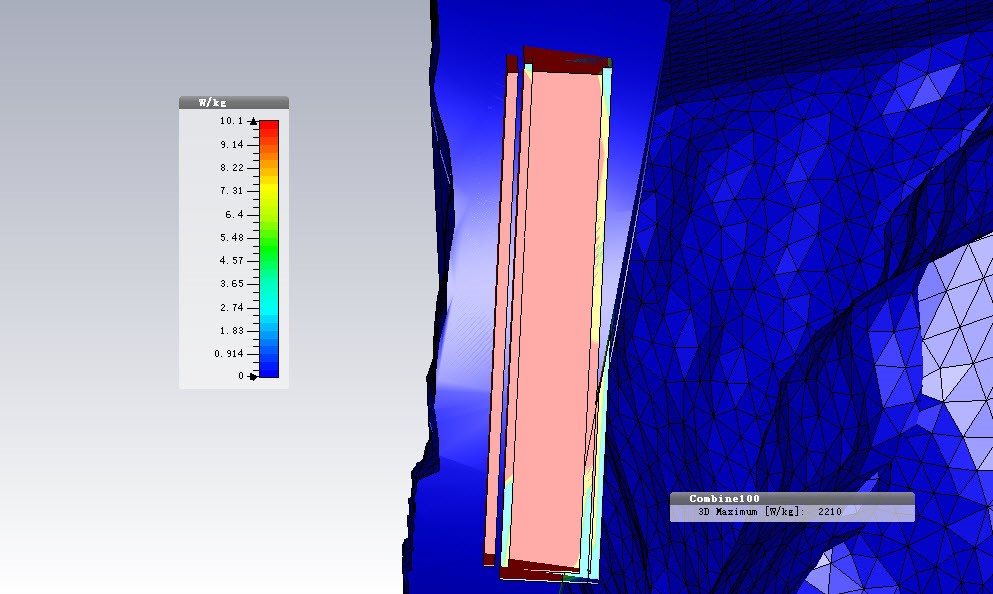Click the right-pointing arrow marker at legend value 0
This screenshot has width=993, height=594.
253,376
